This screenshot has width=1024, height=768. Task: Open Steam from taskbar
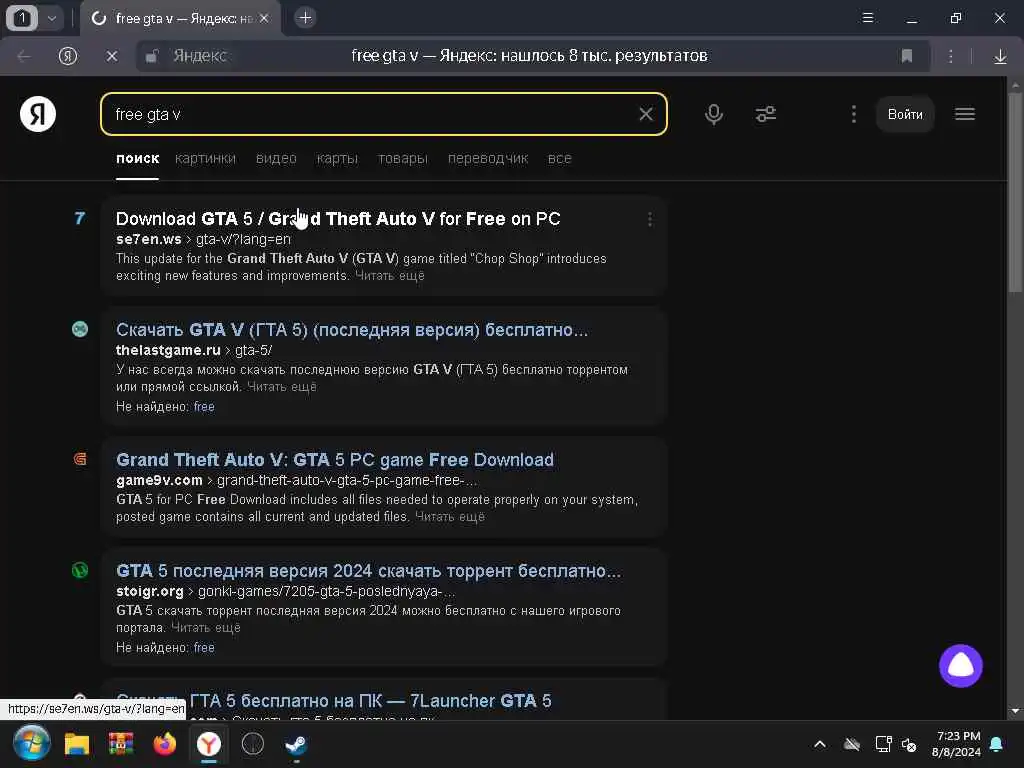296,744
